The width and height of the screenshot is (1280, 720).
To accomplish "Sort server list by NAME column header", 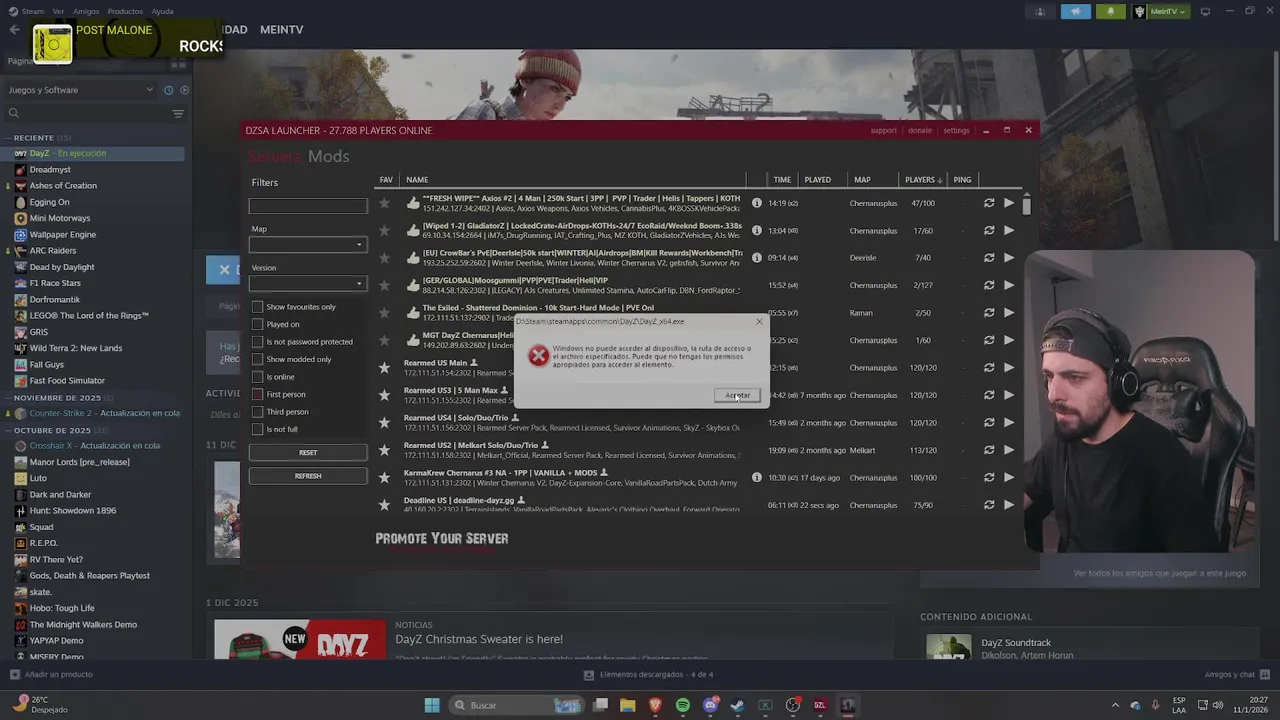I will pos(417,180).
